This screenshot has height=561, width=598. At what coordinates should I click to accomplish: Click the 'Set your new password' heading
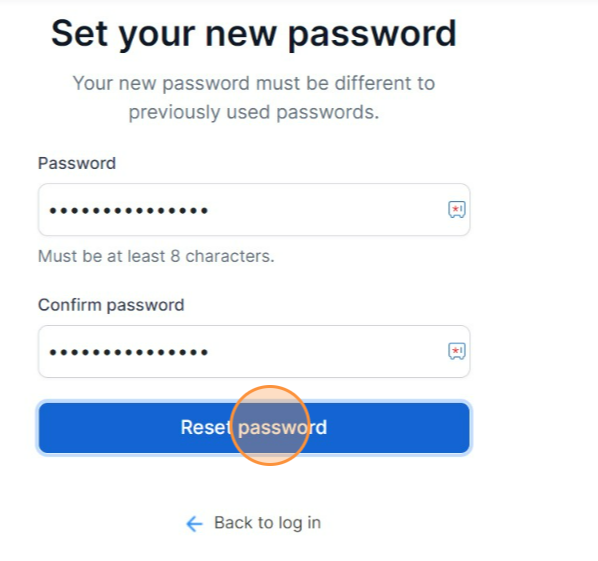pyautogui.click(x=254, y=34)
